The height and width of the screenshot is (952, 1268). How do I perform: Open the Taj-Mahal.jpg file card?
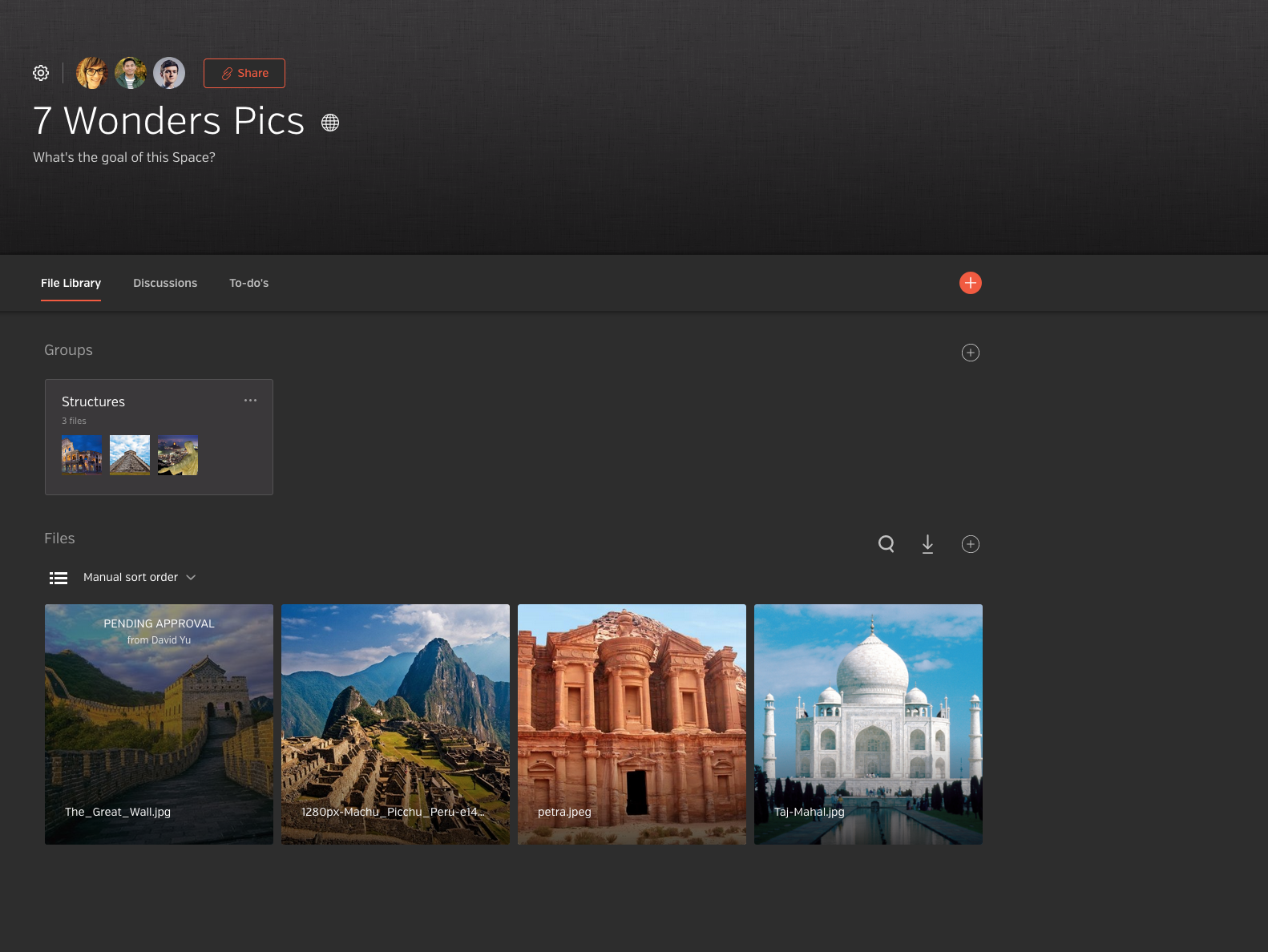tap(868, 724)
